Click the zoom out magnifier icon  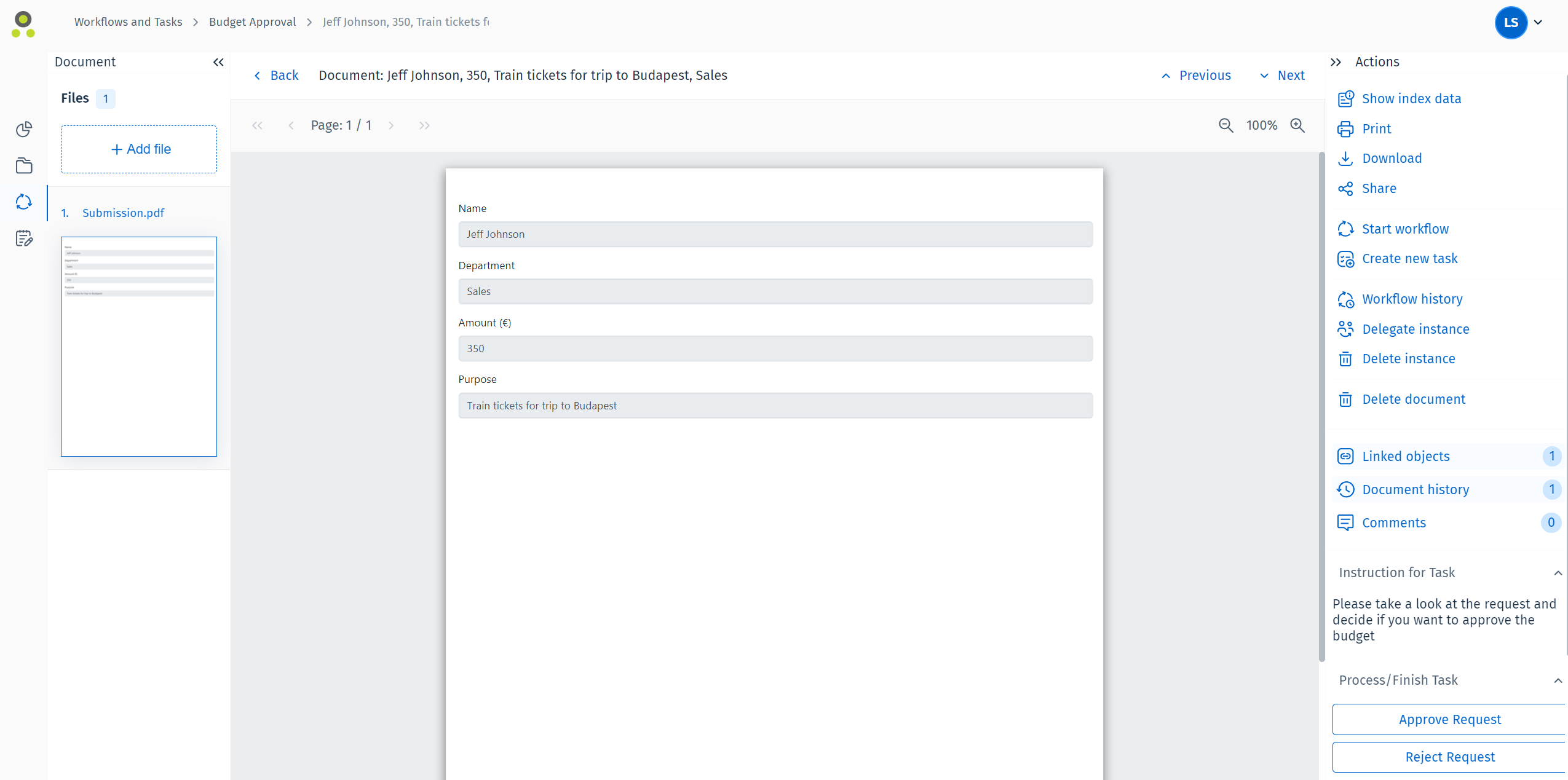[x=1225, y=125]
